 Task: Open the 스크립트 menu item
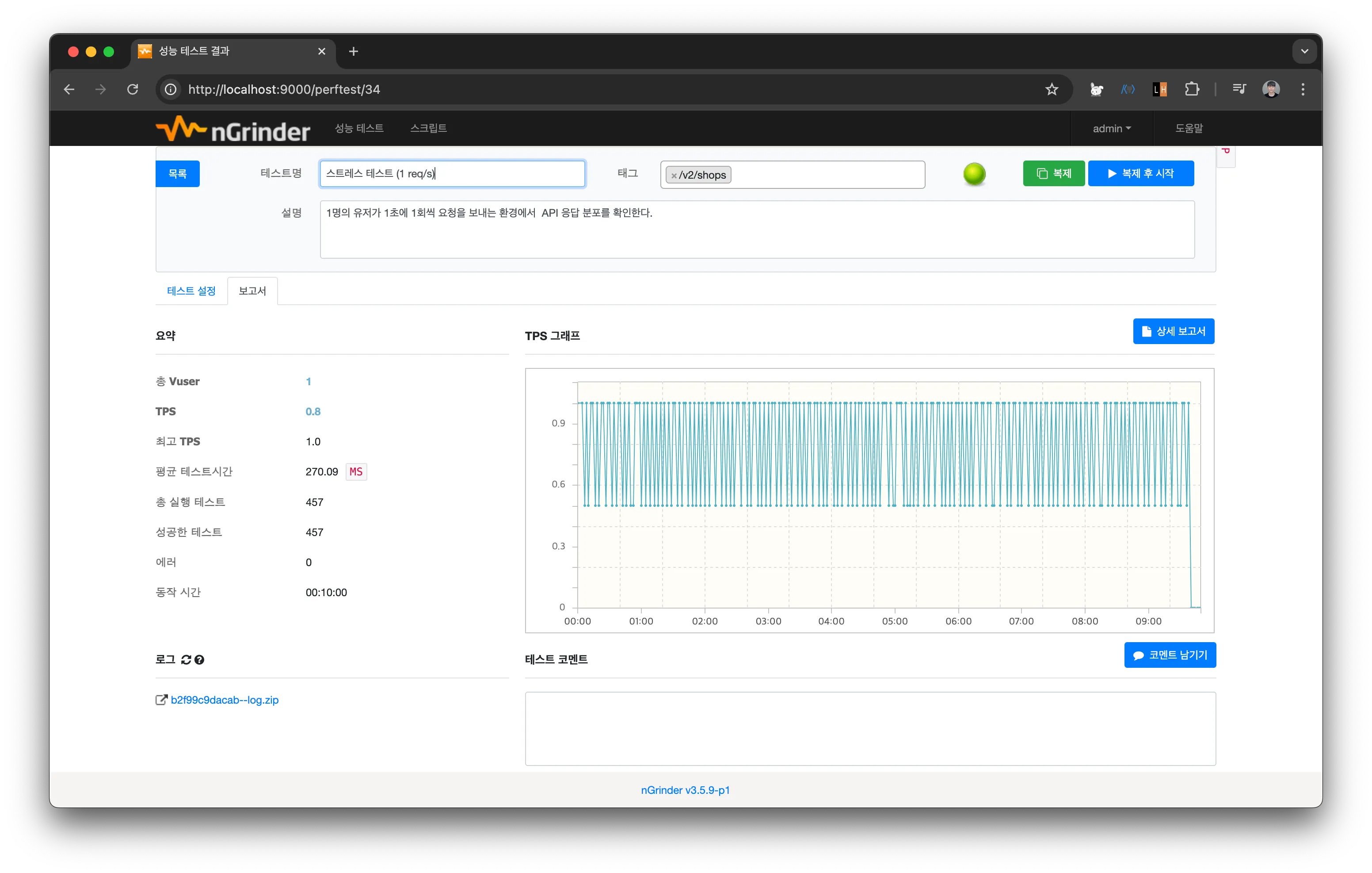[x=428, y=128]
